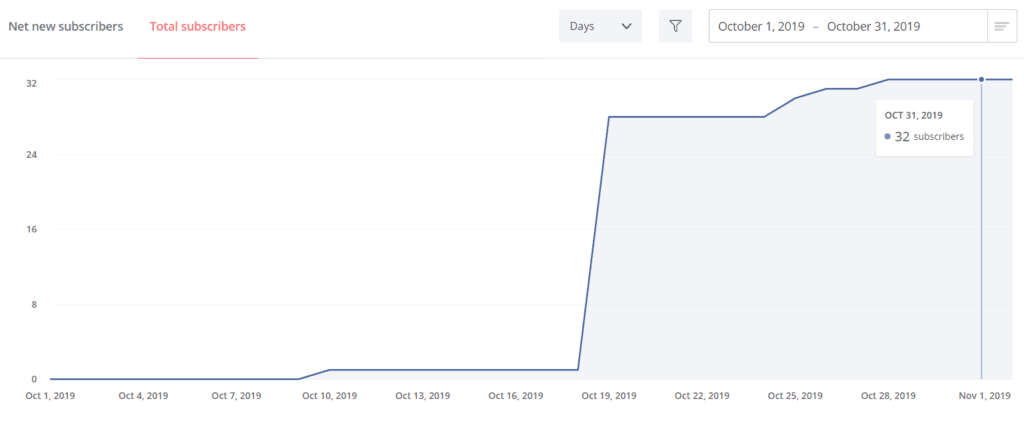
Task: Click the Oct 16, 2019 axis label
Action: tap(516, 396)
